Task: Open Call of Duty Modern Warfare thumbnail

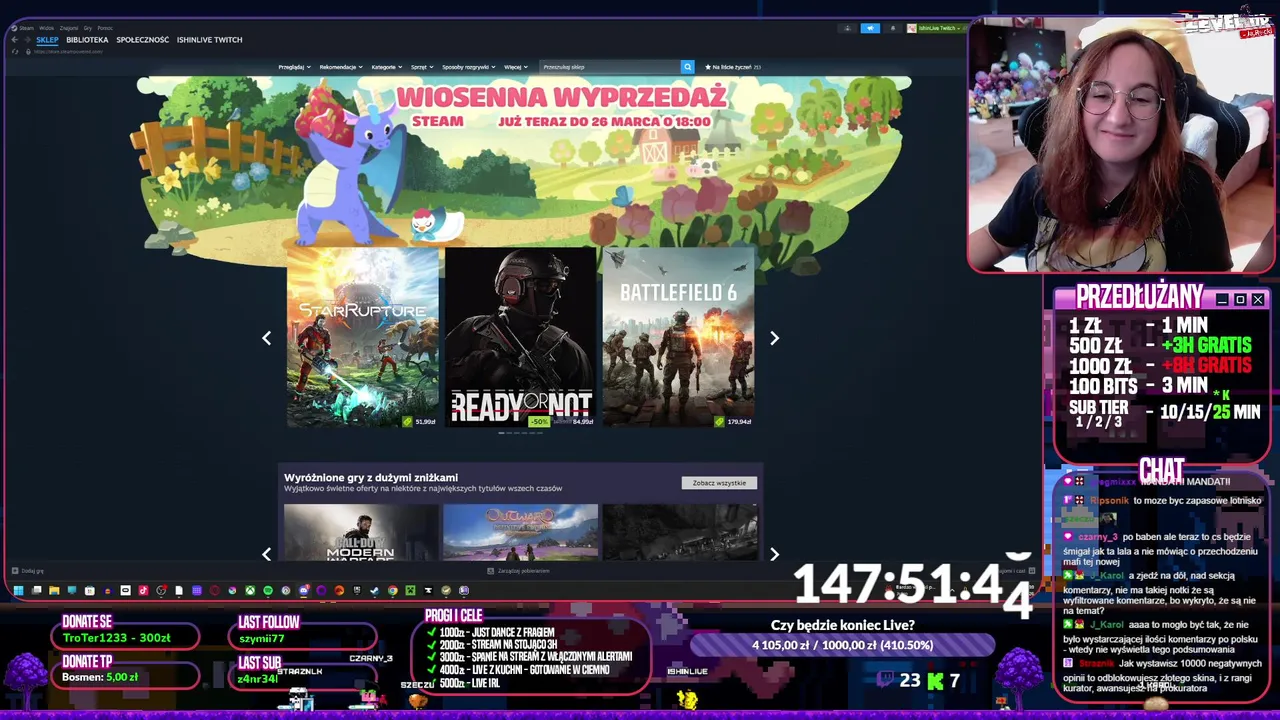Action: [x=361, y=532]
